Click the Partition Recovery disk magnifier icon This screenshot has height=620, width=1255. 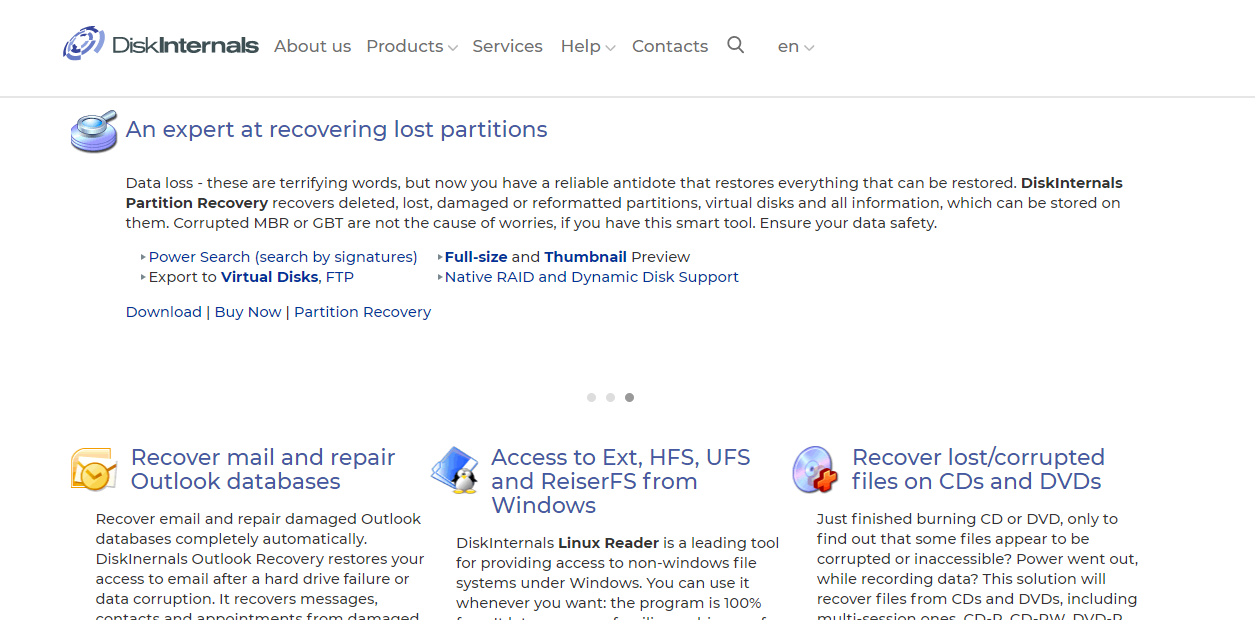[x=94, y=131]
